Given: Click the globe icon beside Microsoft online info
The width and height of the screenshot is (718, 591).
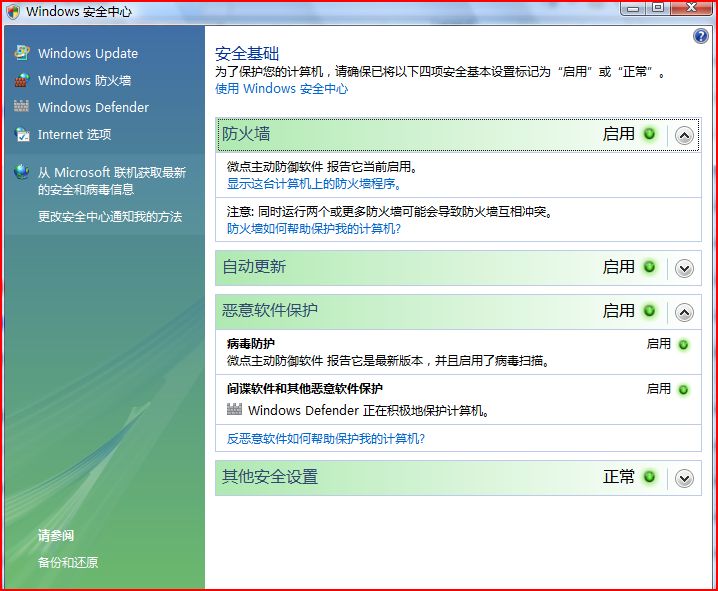Looking at the screenshot, I should coord(22,172).
